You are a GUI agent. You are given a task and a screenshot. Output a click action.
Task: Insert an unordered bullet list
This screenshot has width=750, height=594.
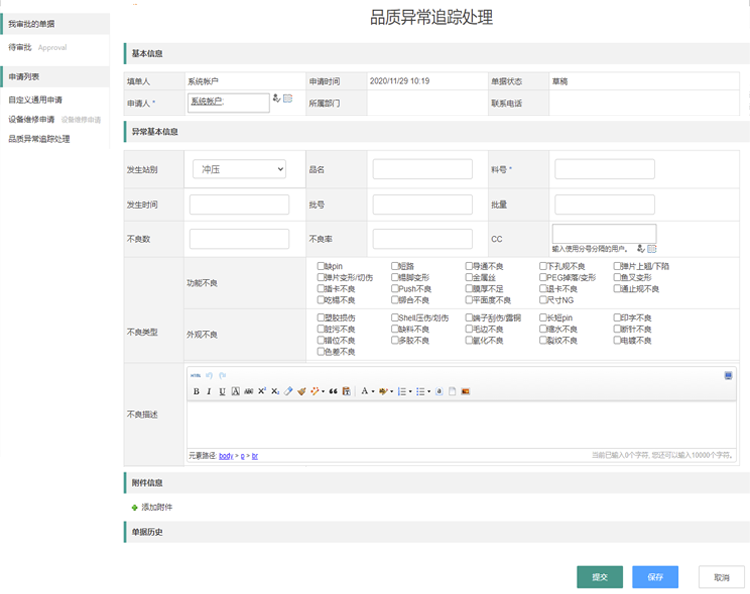pos(420,391)
